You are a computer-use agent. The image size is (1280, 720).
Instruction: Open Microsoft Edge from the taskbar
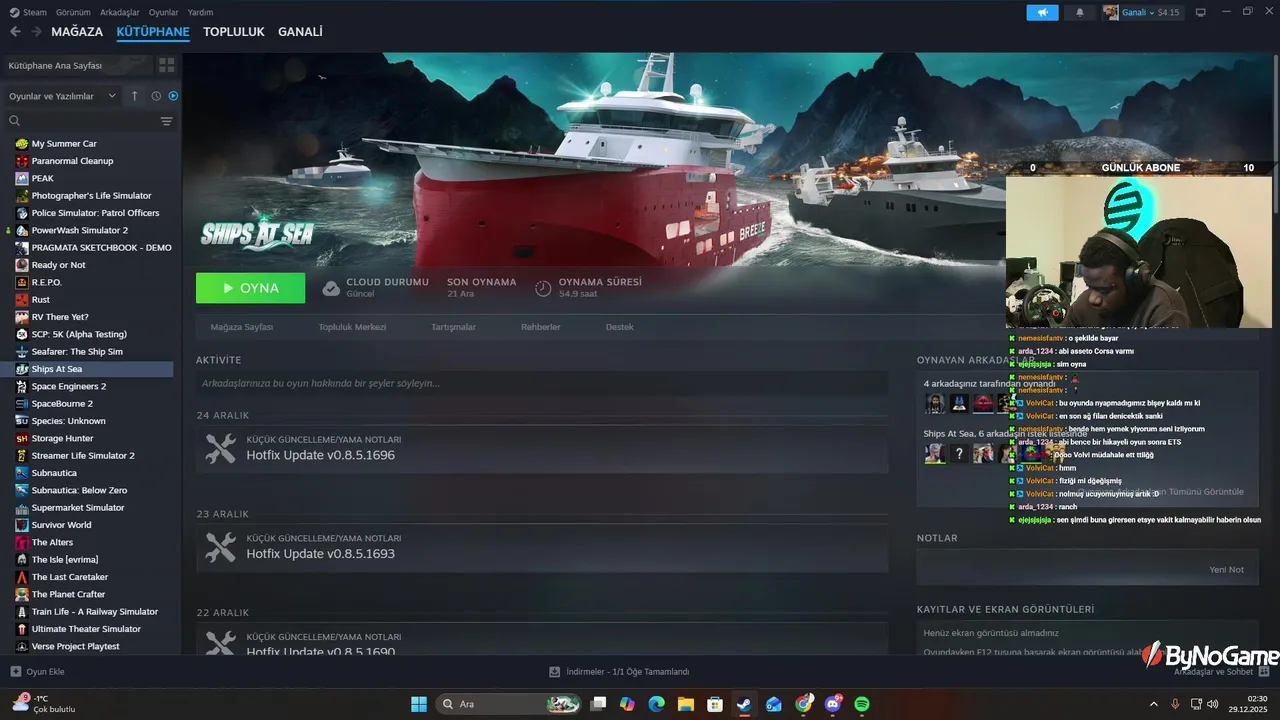pyautogui.click(x=656, y=704)
